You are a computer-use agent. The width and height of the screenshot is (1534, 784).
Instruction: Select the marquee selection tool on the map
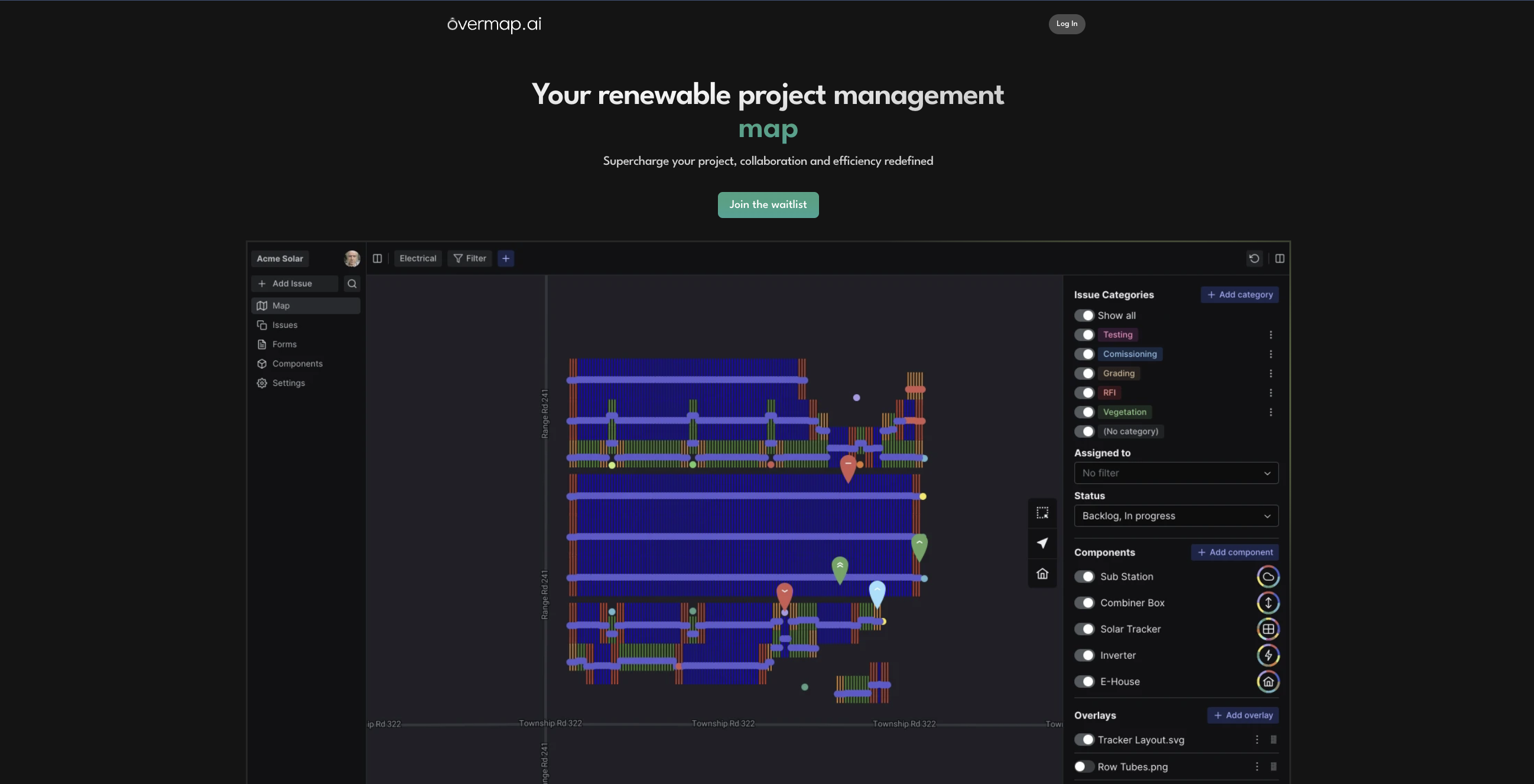click(1042, 513)
